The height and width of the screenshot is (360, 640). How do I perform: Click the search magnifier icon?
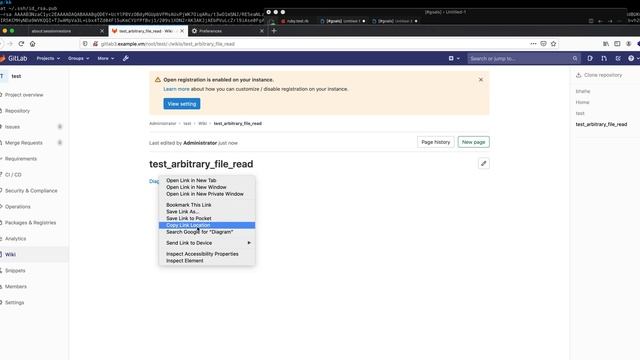[x=575, y=58]
